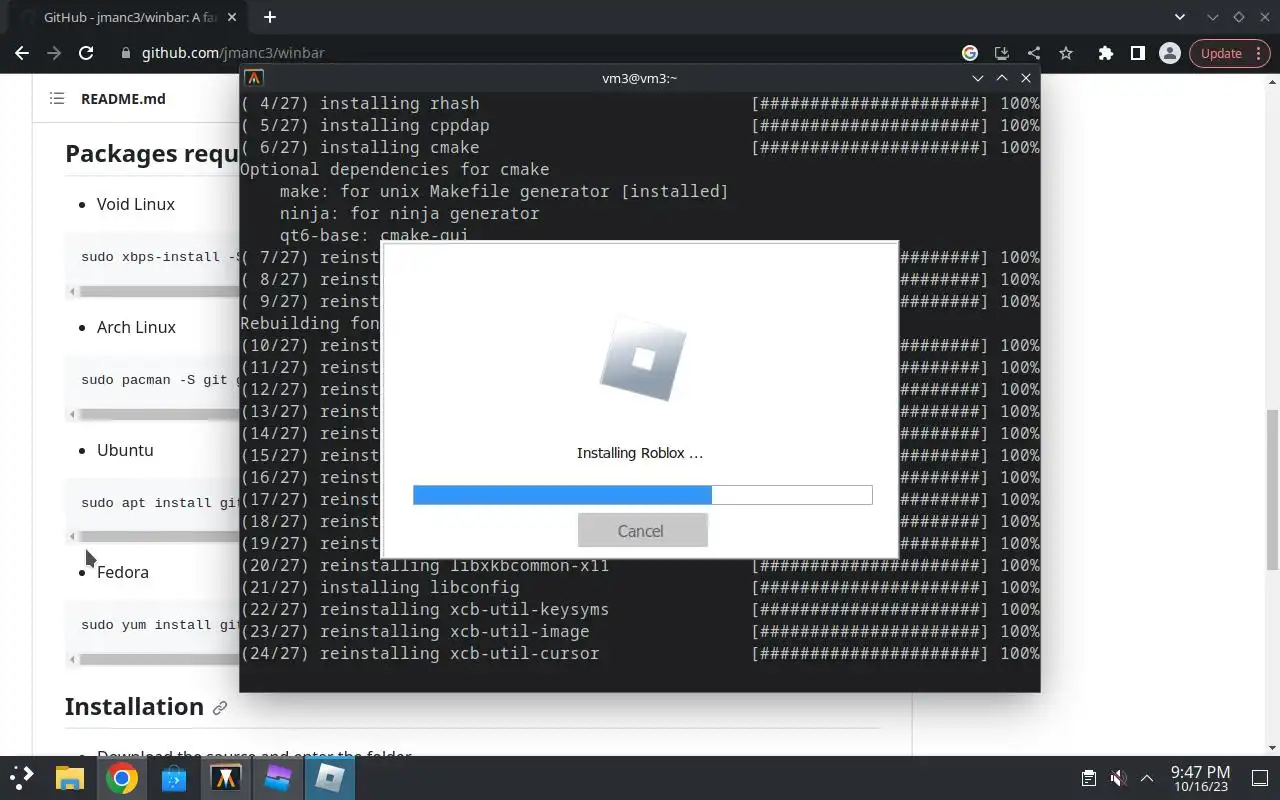
Task: Click the Alacritty icon in terminal titlebar
Action: coord(254,78)
